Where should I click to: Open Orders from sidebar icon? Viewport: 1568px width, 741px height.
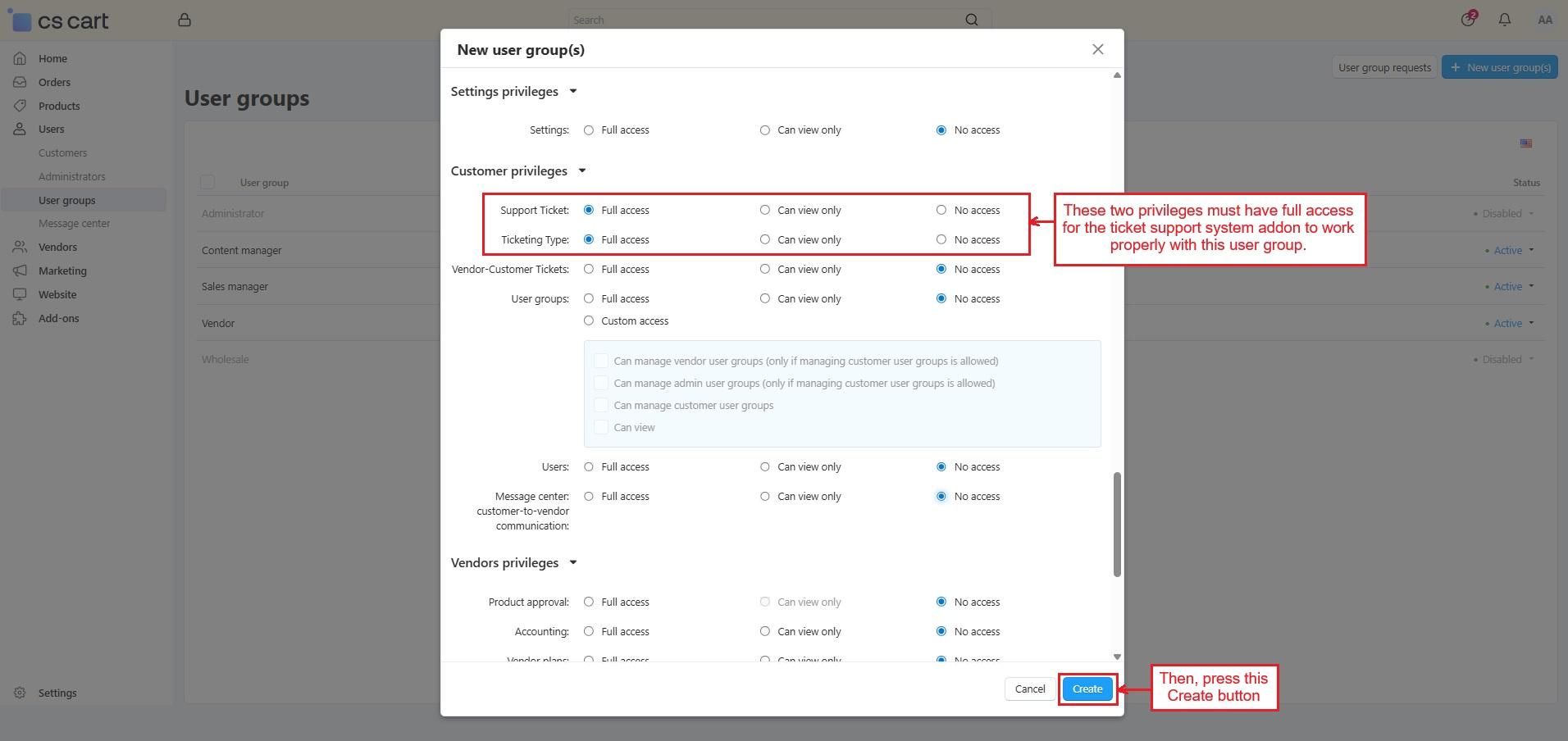21,82
